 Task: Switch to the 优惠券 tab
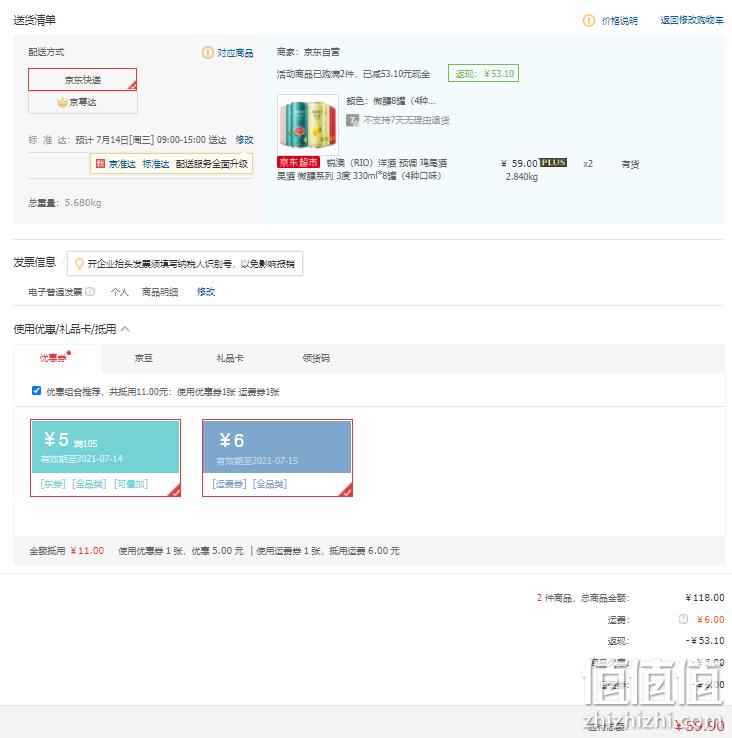(55, 358)
